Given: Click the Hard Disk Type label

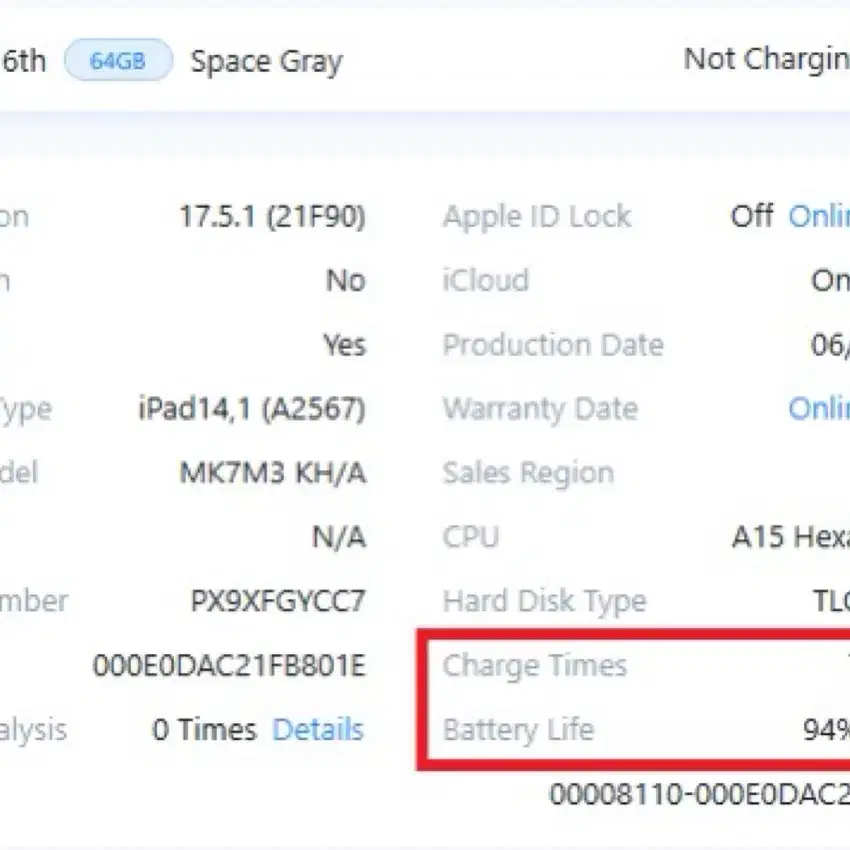Looking at the screenshot, I should click(x=544, y=601).
